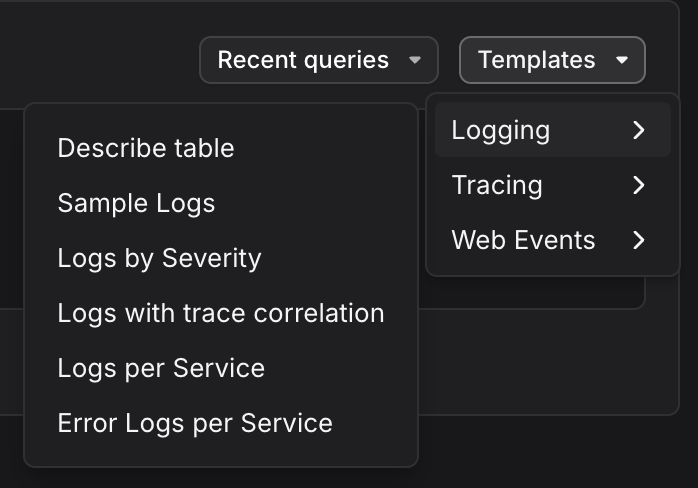Choose the Describe table template
The image size is (698, 488).
tap(146, 148)
